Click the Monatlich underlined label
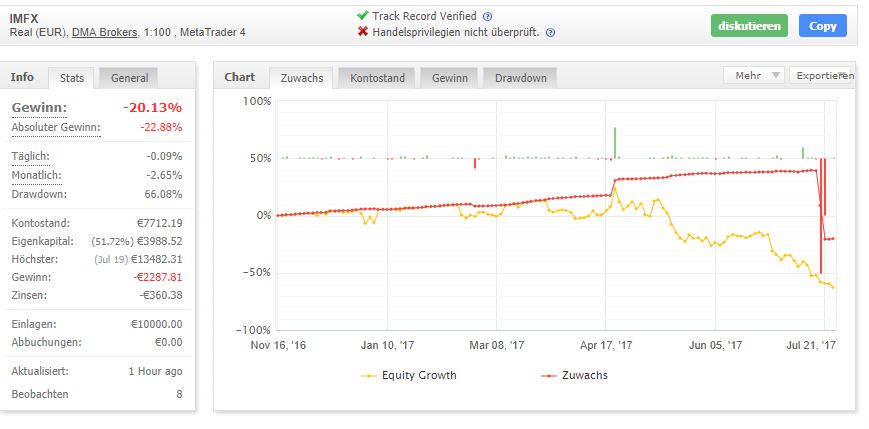This screenshot has height=429, width=869. pyautogui.click(x=37, y=176)
